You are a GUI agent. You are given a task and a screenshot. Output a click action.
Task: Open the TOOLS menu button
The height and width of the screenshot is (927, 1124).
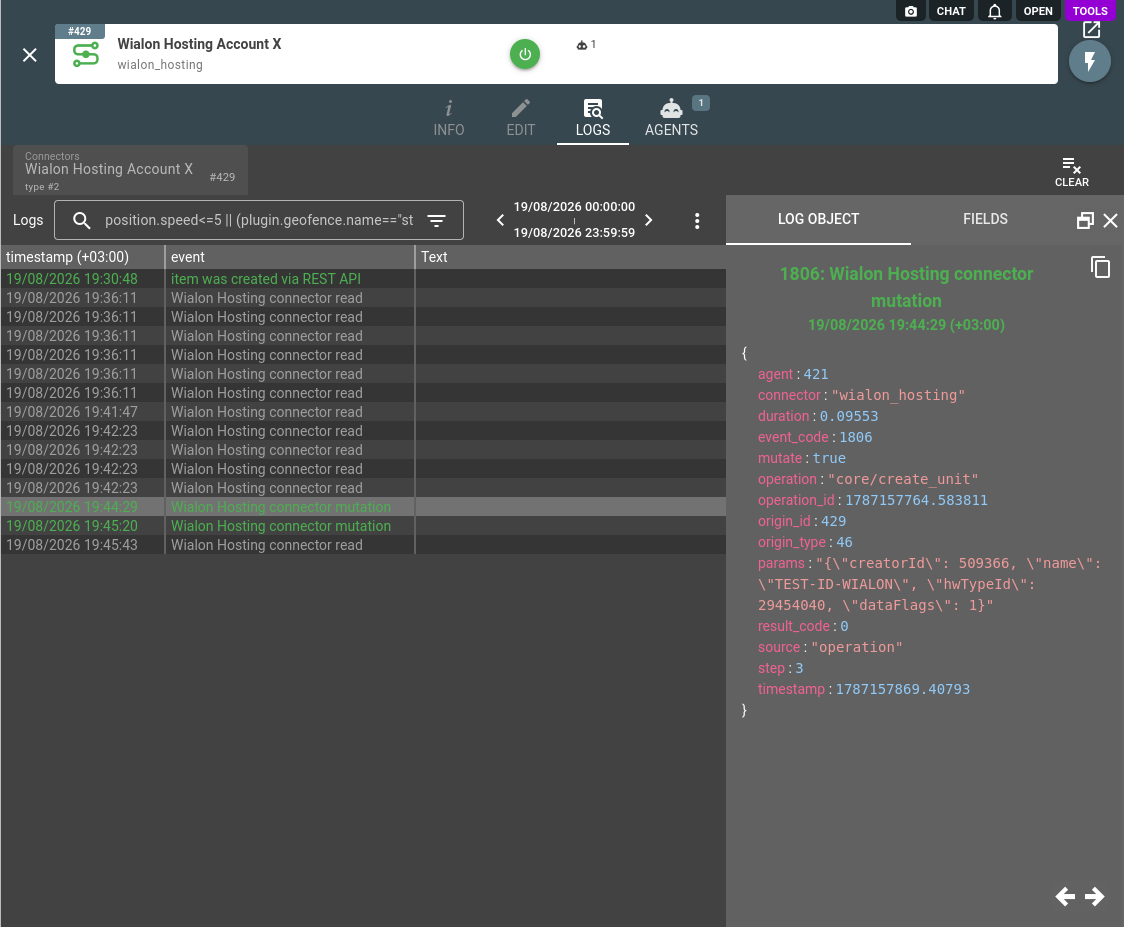pyautogui.click(x=1090, y=11)
